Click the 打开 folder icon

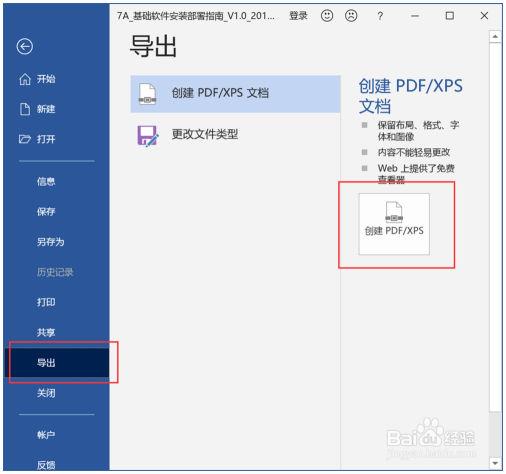point(25,139)
